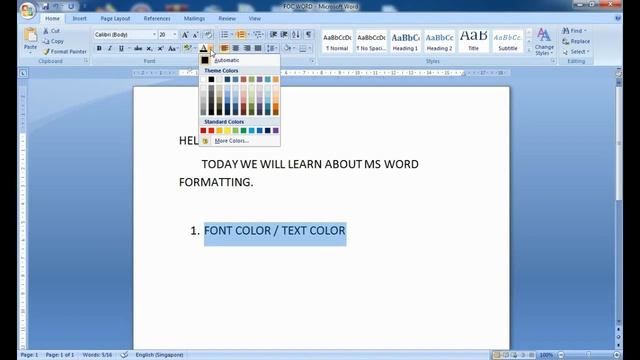The width and height of the screenshot is (640, 360).
Task: Toggle Strikethrough formatting
Action: (x=138, y=49)
